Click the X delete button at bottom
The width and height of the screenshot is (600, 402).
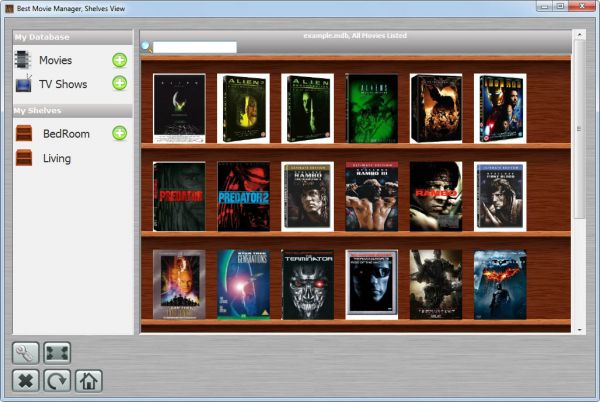click(x=25, y=381)
